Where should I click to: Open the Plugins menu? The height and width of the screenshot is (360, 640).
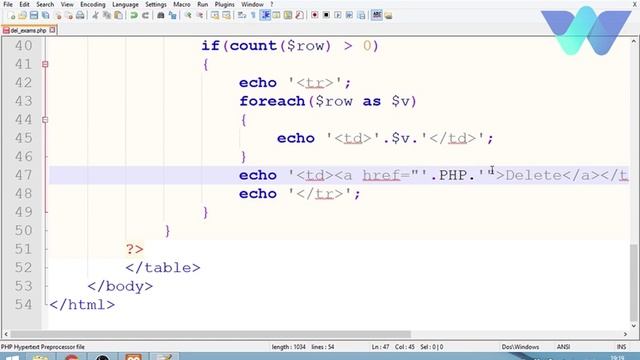[224, 4]
